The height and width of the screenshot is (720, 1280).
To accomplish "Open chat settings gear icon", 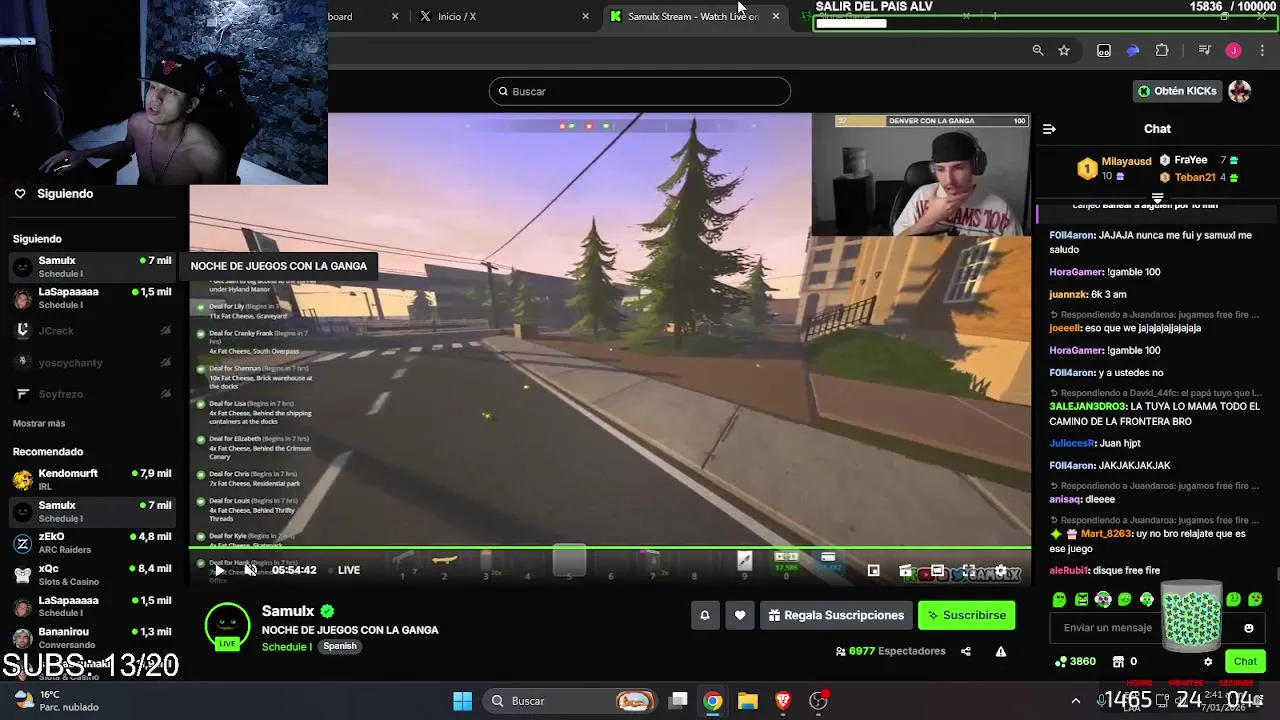I will 1208,662.
